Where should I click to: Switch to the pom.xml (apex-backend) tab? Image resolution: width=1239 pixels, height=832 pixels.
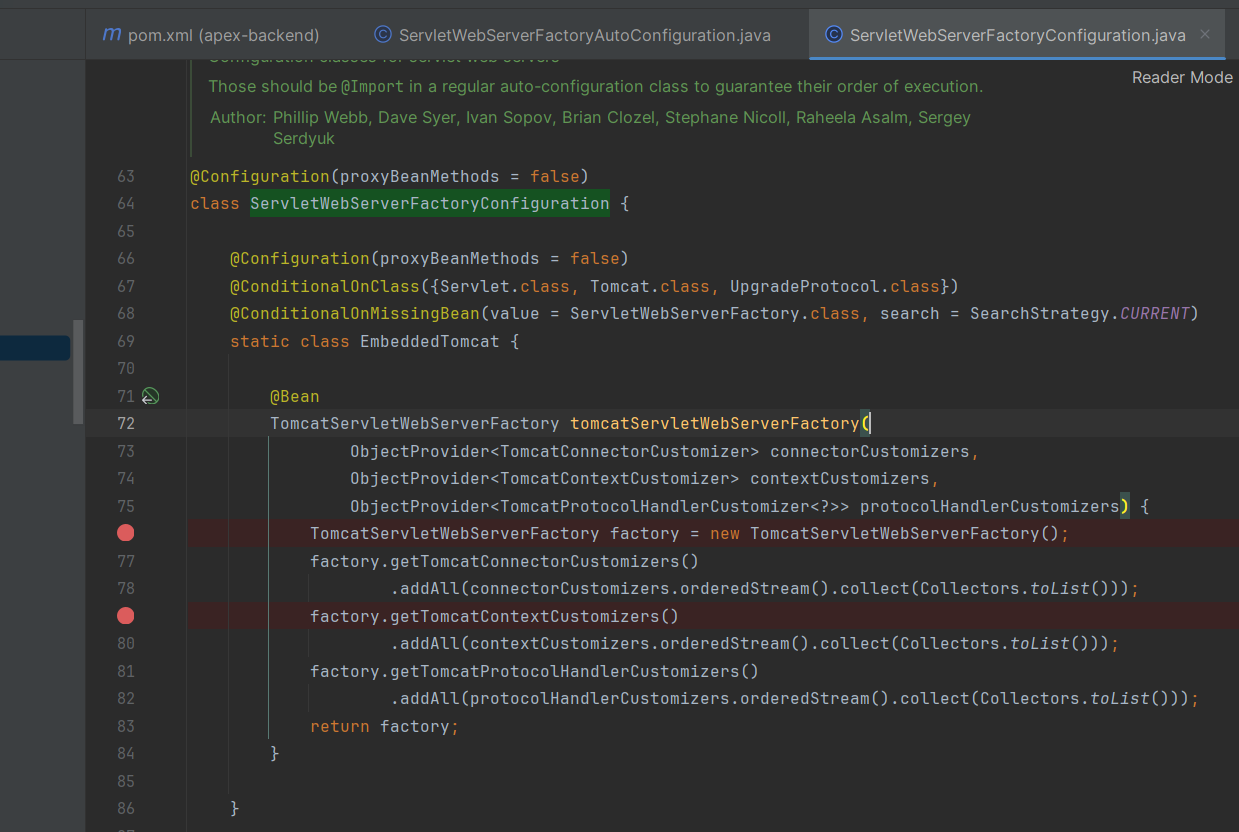pos(223,35)
